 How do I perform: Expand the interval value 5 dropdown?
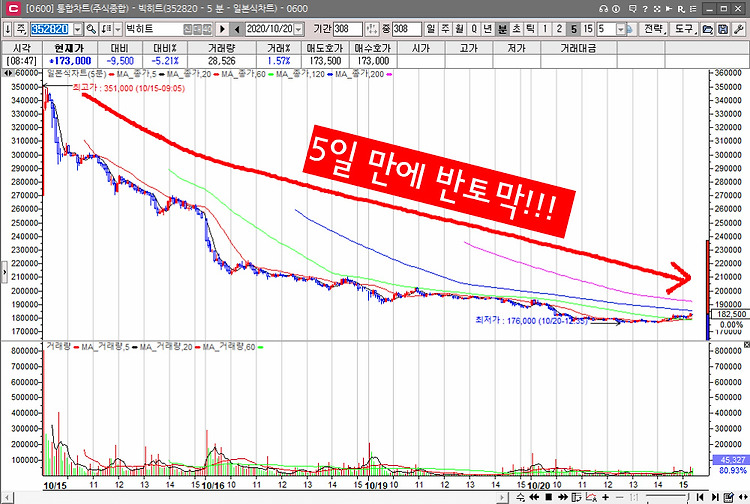click(621, 29)
